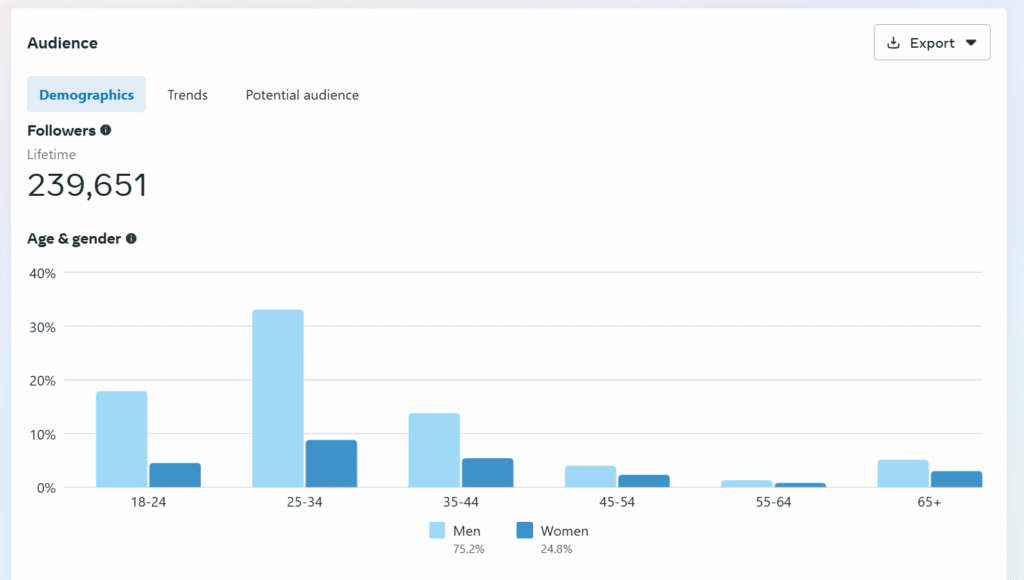The width and height of the screenshot is (1024, 580).
Task: Click the lifetime follower count 239,651
Action: [87, 185]
